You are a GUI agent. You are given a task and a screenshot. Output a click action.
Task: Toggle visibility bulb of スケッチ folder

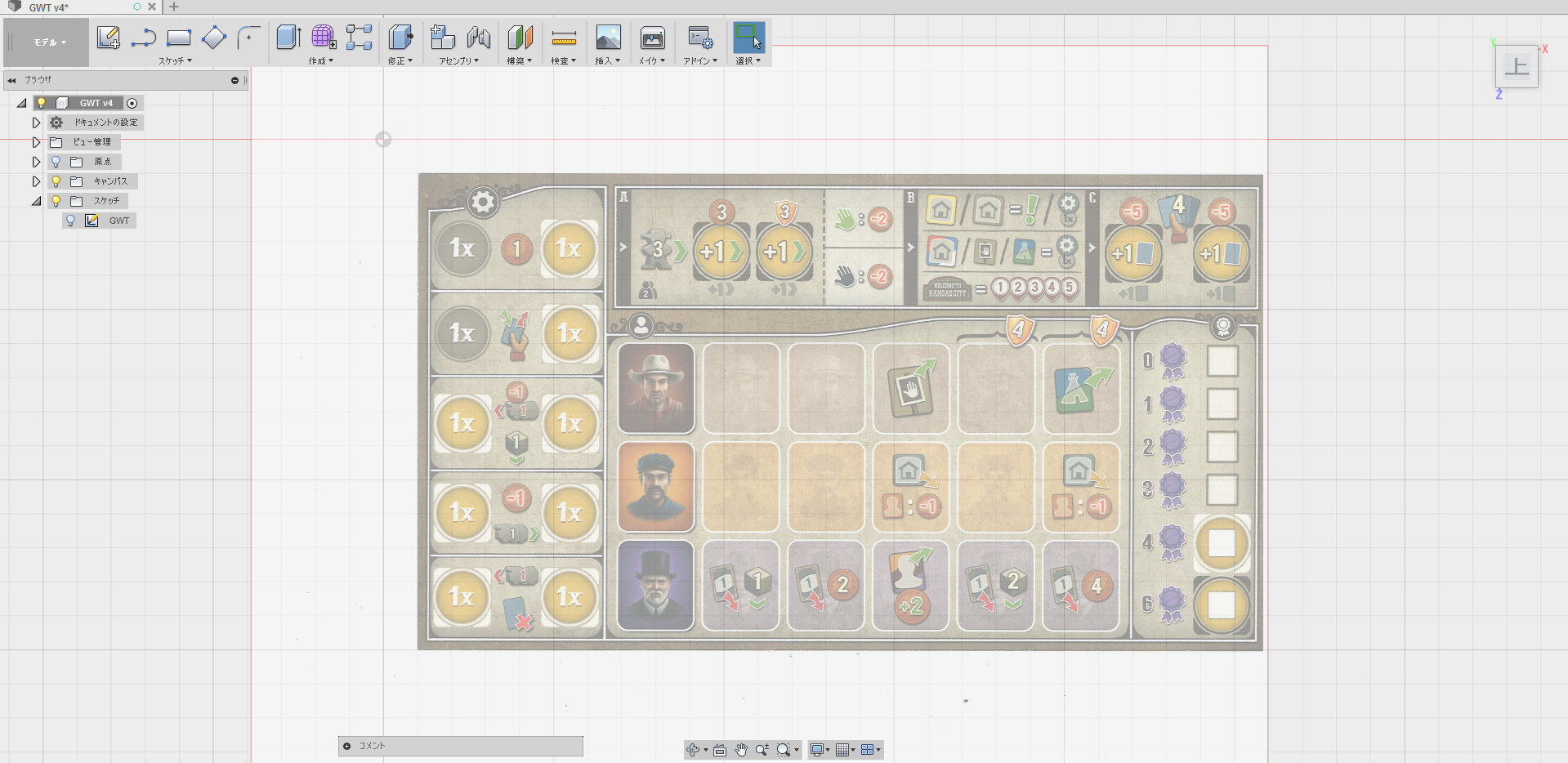click(x=56, y=201)
